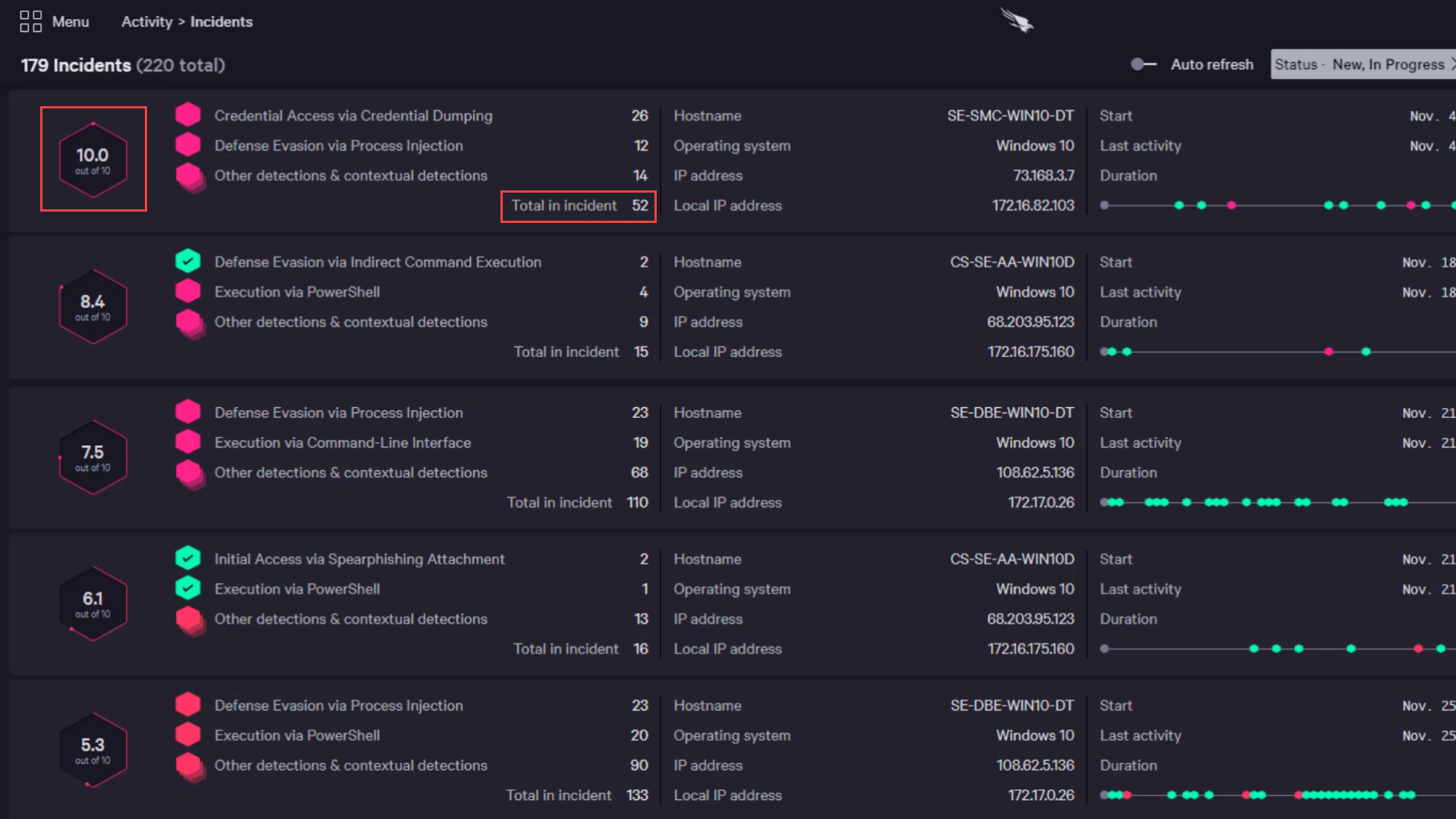Click the 6.1 severity score hexagon
Viewport: 1456px width, 819px height.
(93, 604)
